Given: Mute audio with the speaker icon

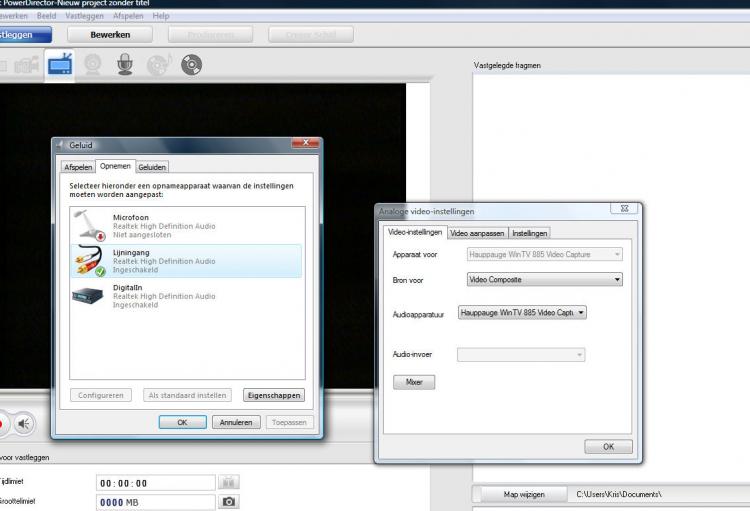Looking at the screenshot, I should point(24,424).
